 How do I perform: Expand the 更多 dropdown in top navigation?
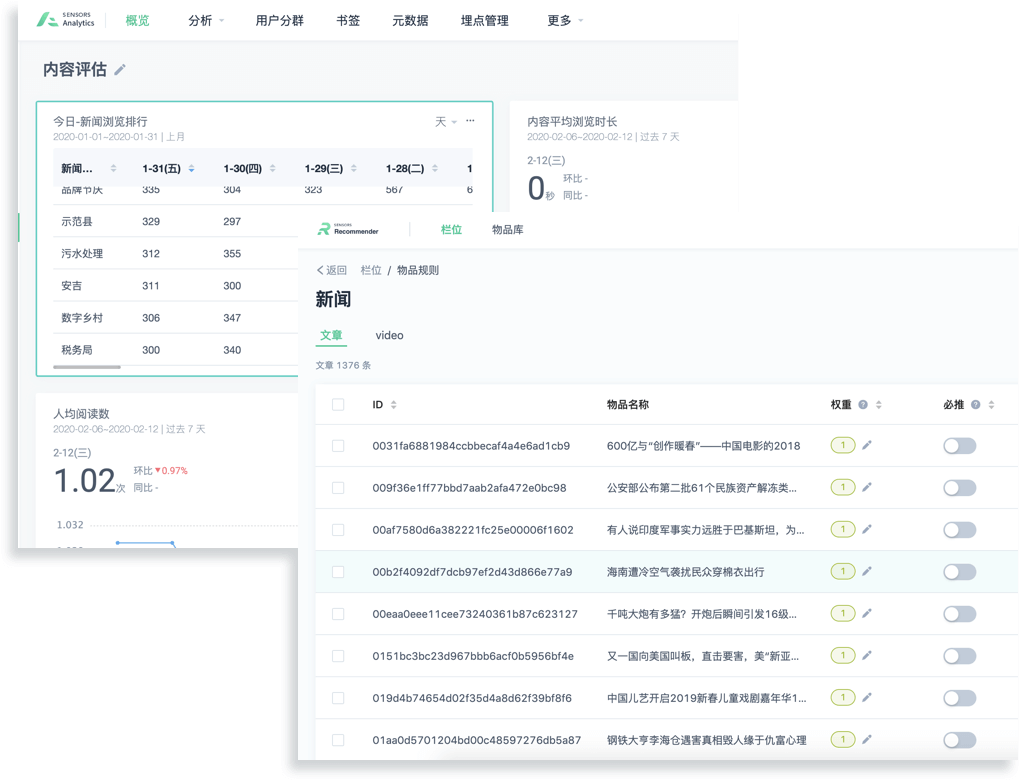pyautogui.click(x=565, y=20)
